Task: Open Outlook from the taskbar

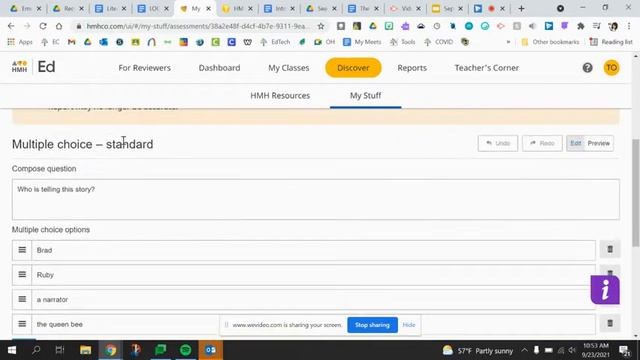Action: [x=211, y=350]
